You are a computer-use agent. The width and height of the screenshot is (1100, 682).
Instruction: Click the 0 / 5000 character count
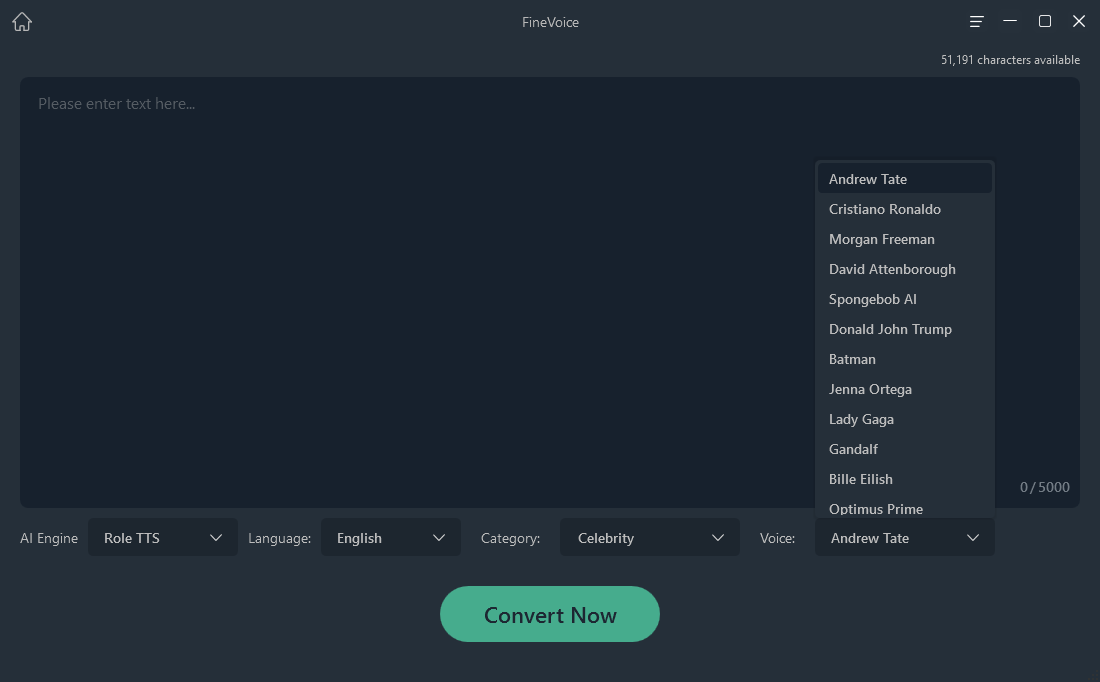1045,487
